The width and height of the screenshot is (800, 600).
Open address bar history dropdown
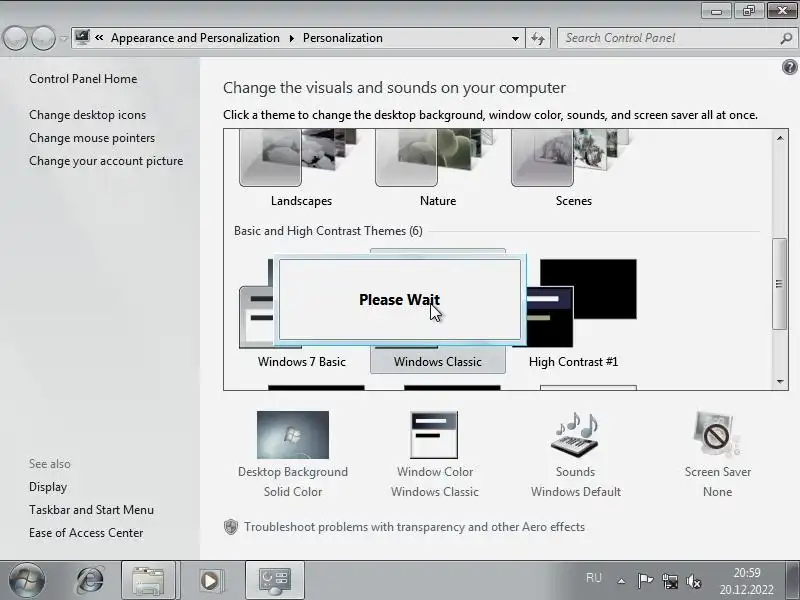click(x=515, y=38)
